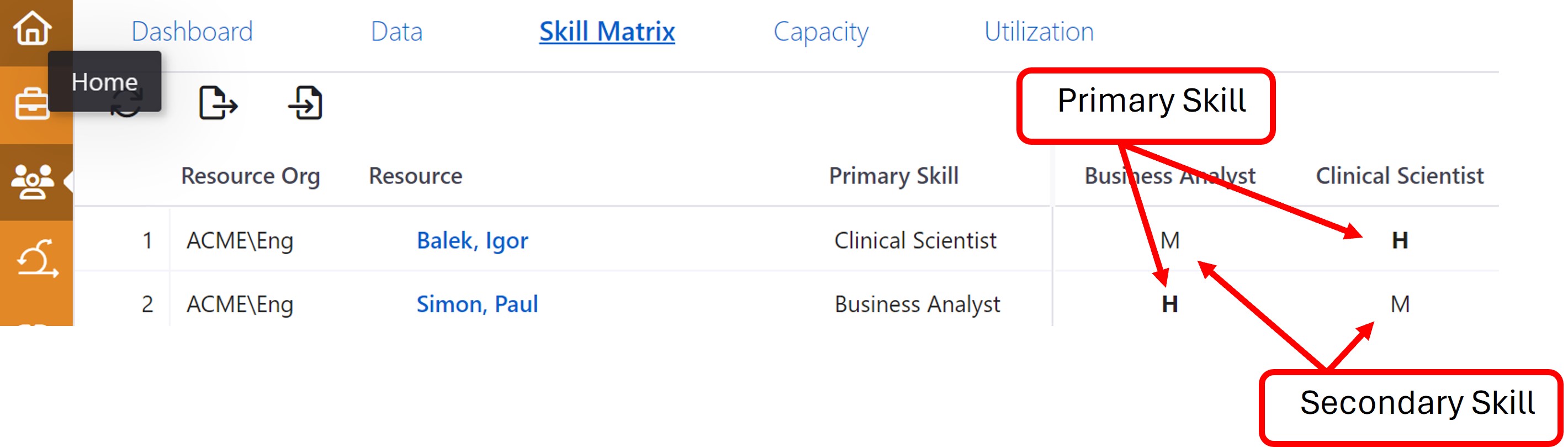This screenshot has width=1568, height=447.
Task: Open the Utilization tab
Action: tap(1039, 31)
